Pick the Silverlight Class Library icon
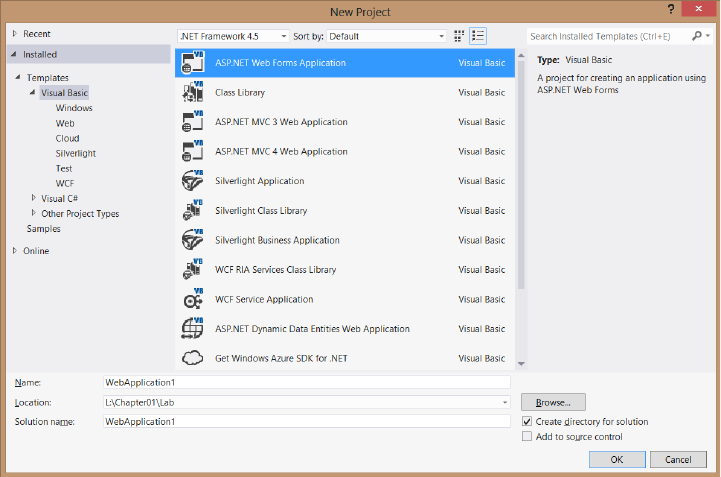Image resolution: width=721 pixels, height=477 pixels. click(193, 210)
